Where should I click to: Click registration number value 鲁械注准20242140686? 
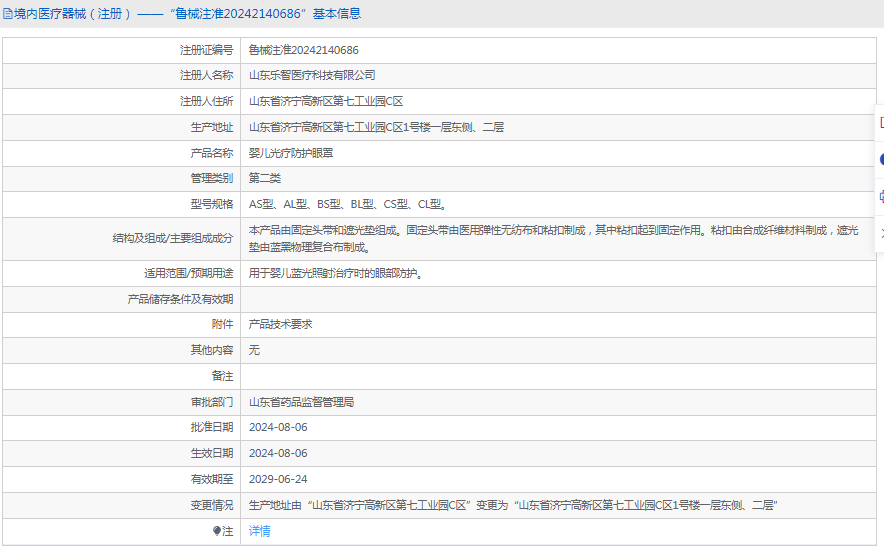pyautogui.click(x=303, y=50)
